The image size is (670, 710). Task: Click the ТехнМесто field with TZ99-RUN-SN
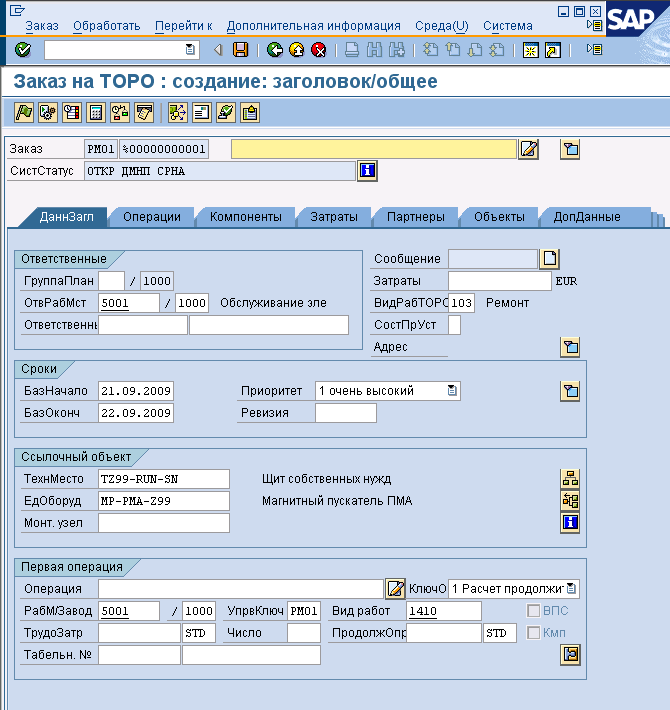coord(164,479)
